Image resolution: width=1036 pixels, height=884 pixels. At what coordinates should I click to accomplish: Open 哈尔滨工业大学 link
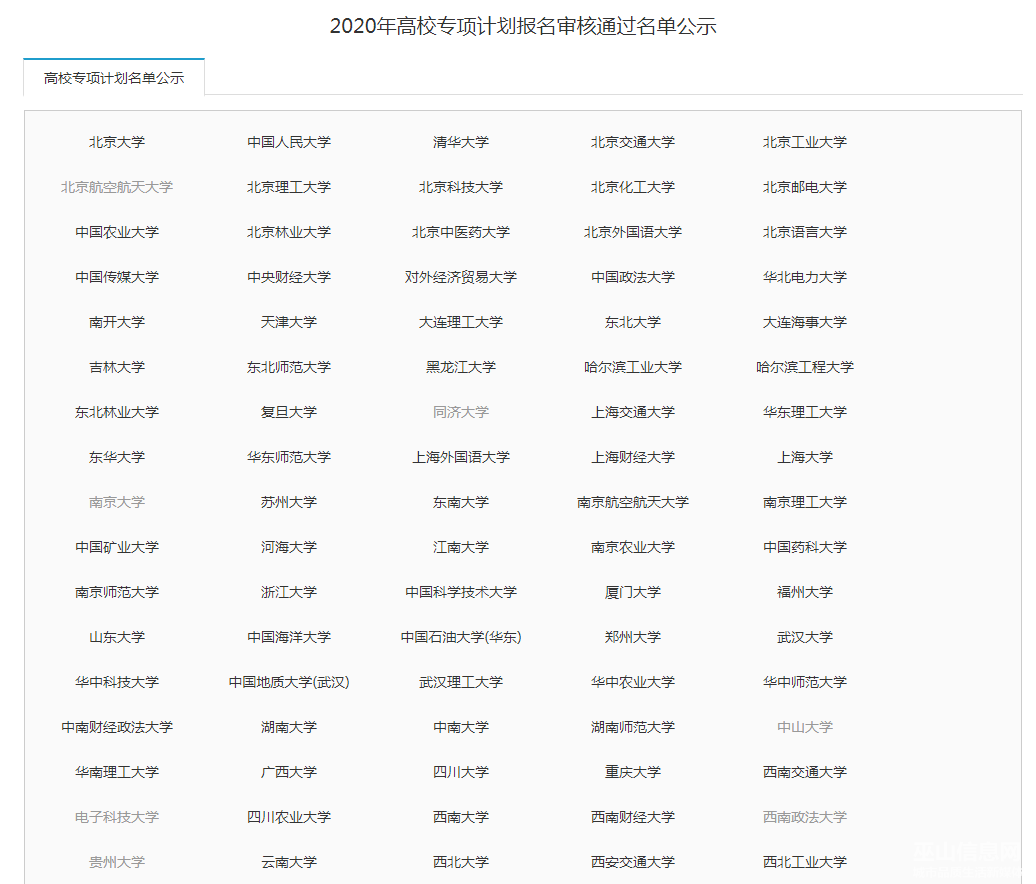tap(632, 367)
